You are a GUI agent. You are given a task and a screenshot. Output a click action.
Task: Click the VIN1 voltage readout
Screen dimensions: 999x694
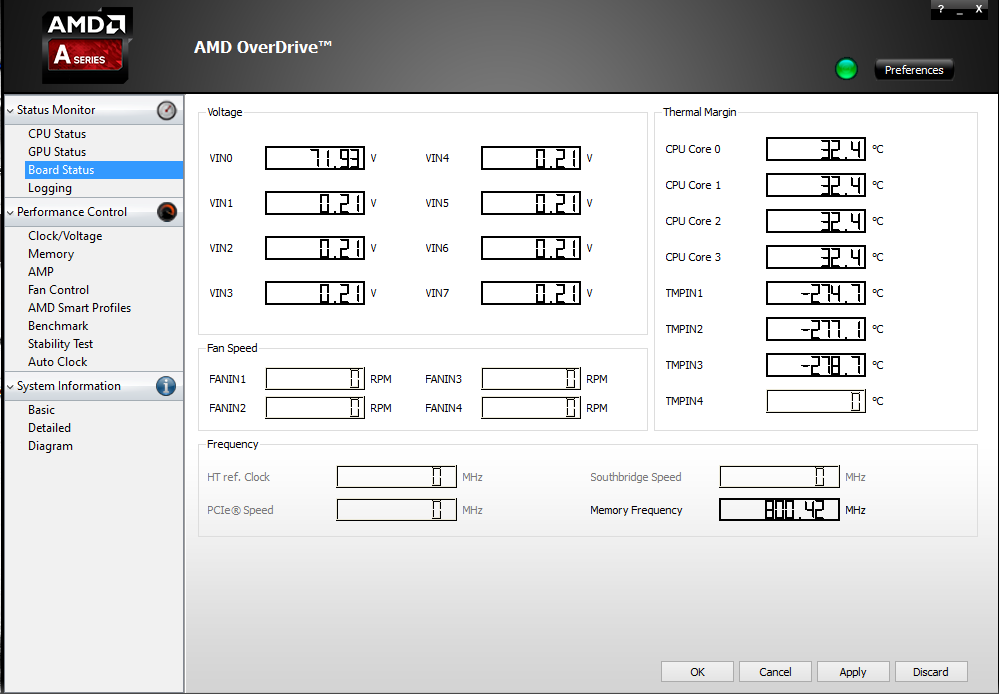pos(315,203)
